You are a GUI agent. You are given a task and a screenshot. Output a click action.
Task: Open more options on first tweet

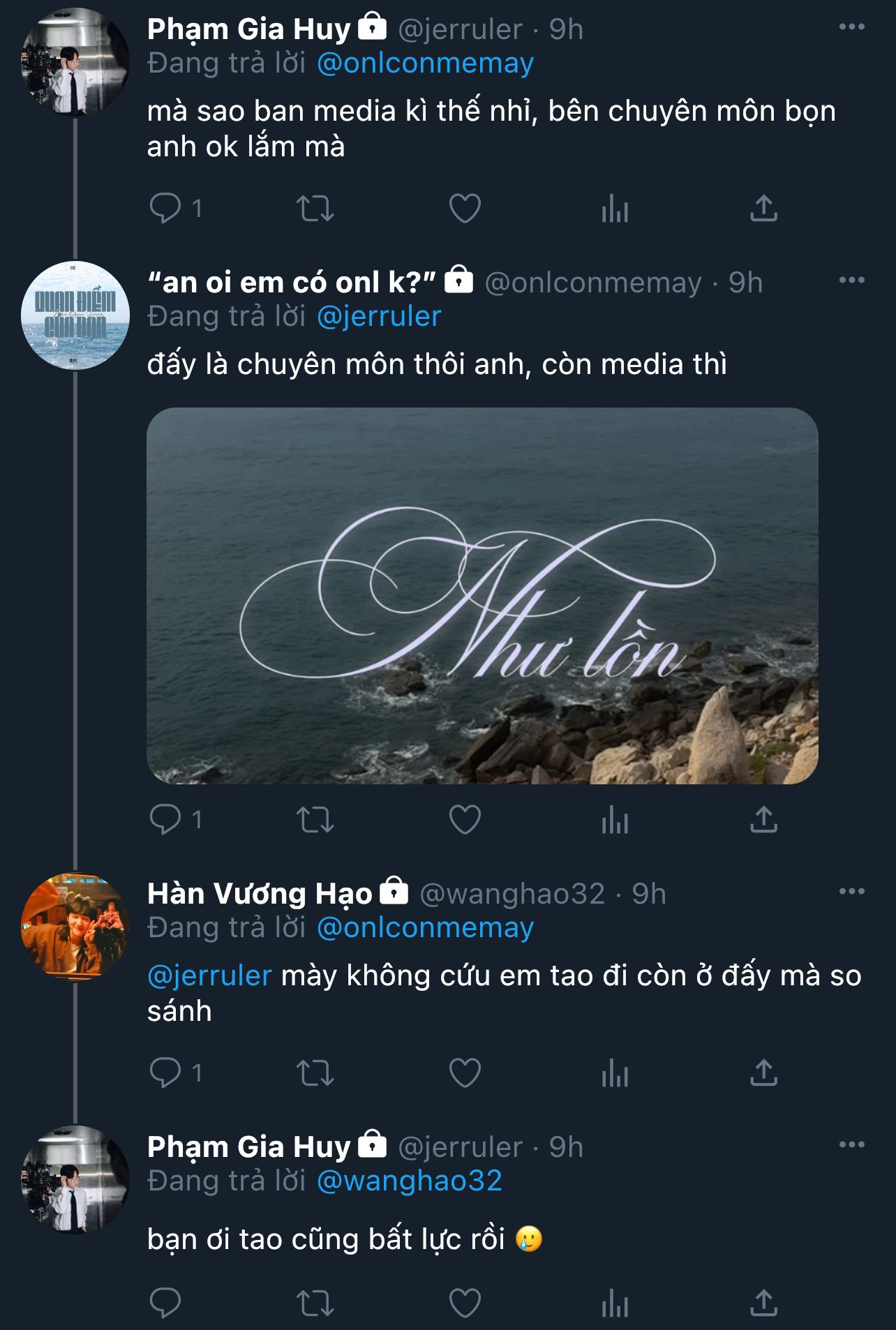click(851, 27)
